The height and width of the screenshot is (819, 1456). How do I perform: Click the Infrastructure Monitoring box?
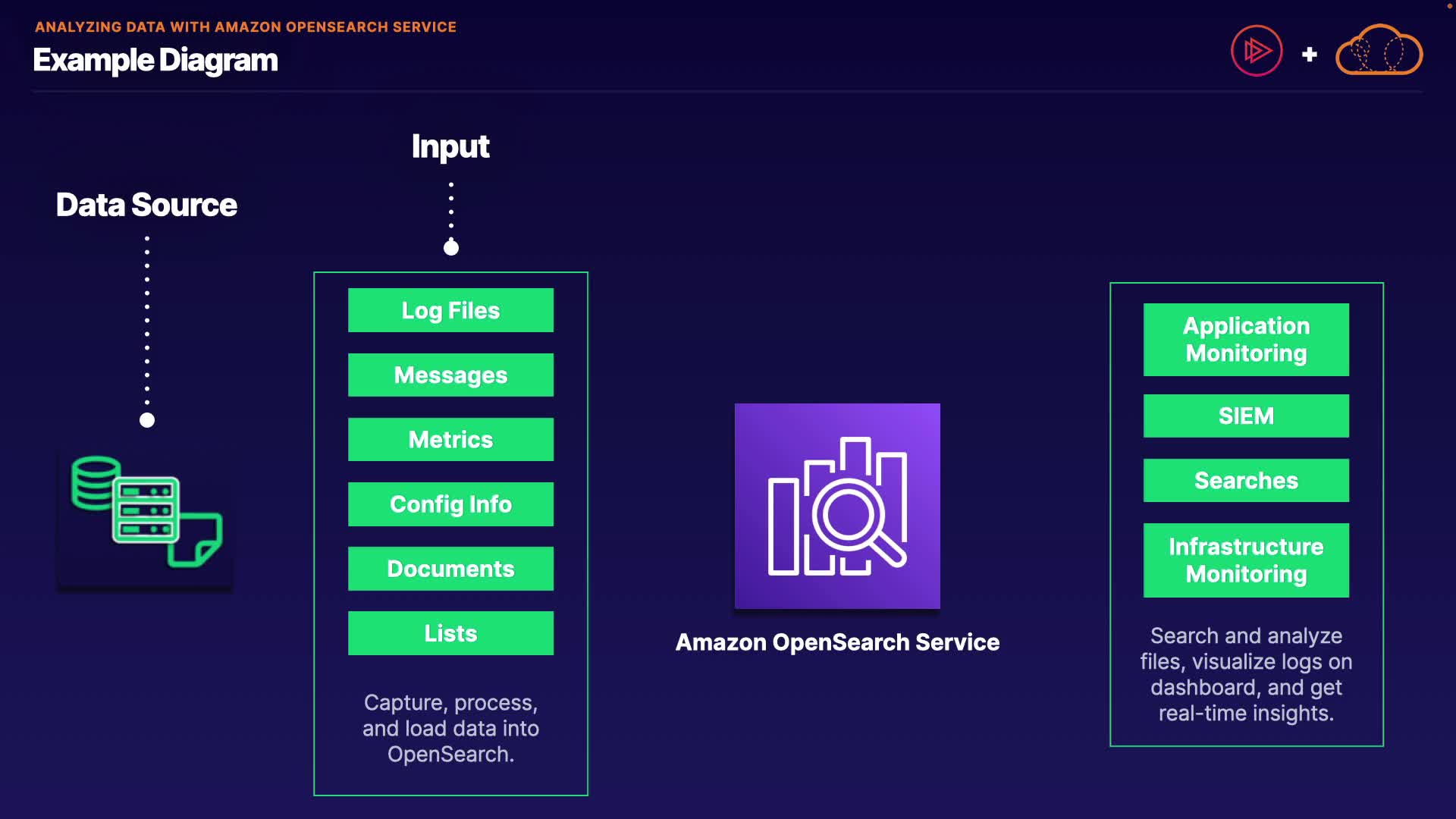pyautogui.click(x=1246, y=560)
